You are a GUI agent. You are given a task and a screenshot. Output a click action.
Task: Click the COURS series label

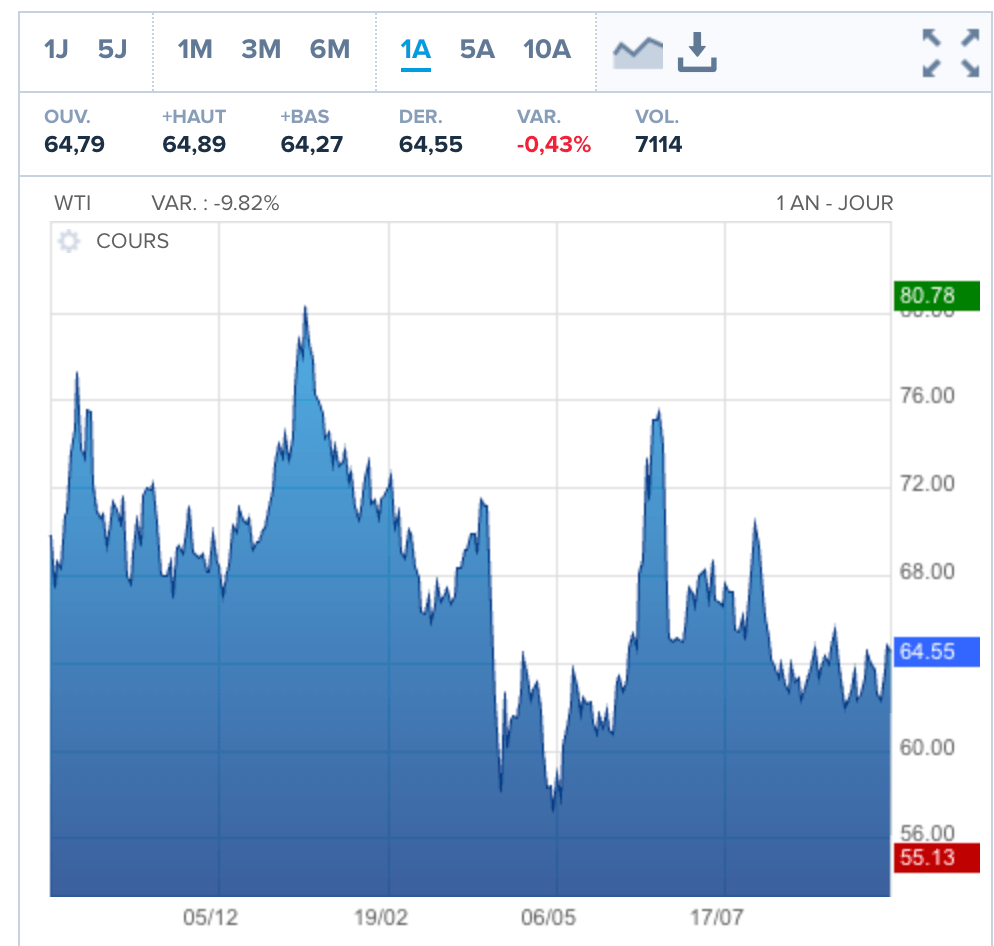(x=132, y=242)
